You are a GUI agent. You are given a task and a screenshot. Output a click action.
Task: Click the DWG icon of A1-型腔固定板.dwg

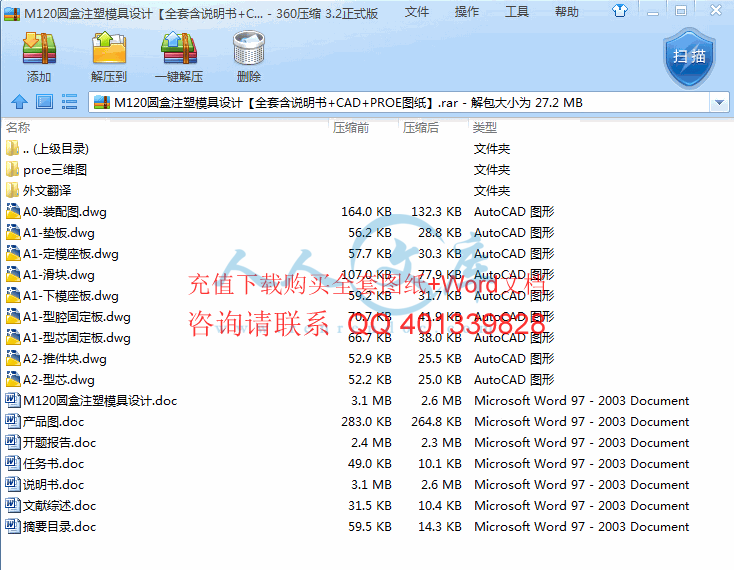point(13,317)
